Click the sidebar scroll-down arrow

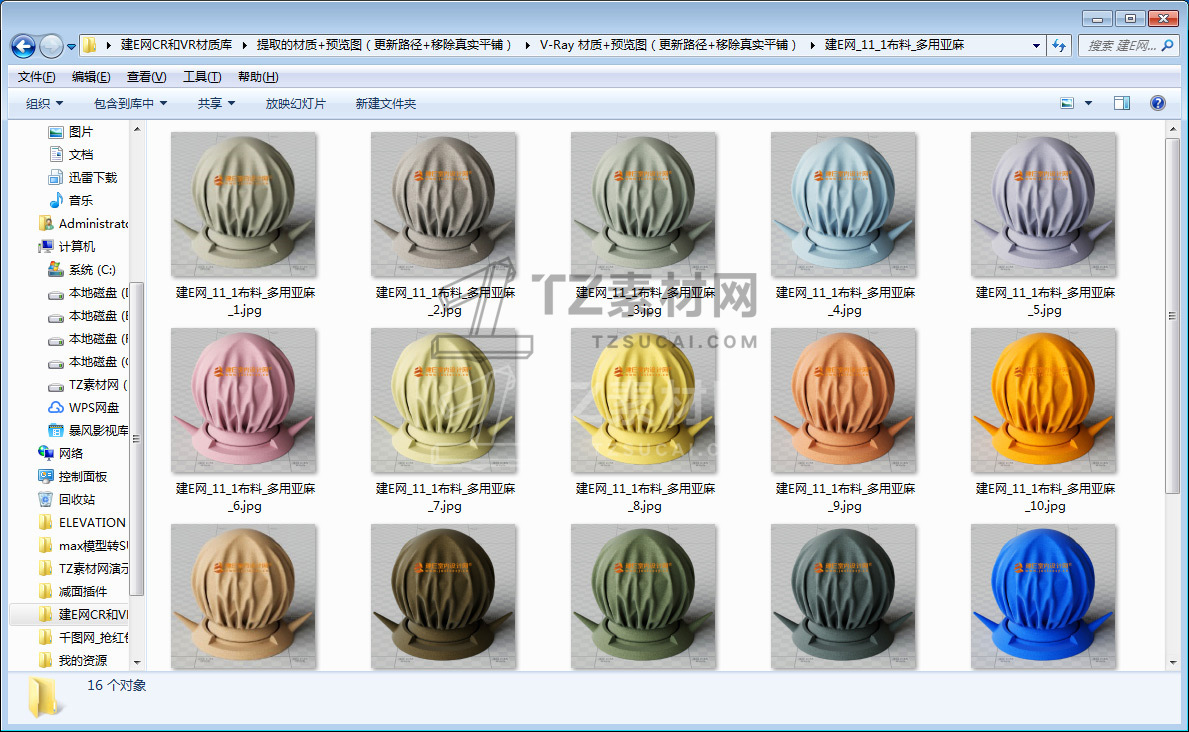pos(137,662)
